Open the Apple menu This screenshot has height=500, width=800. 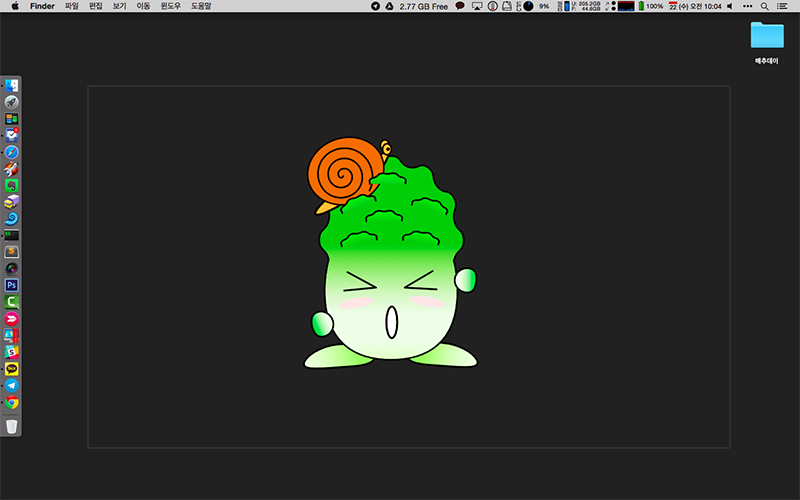(x=15, y=6)
